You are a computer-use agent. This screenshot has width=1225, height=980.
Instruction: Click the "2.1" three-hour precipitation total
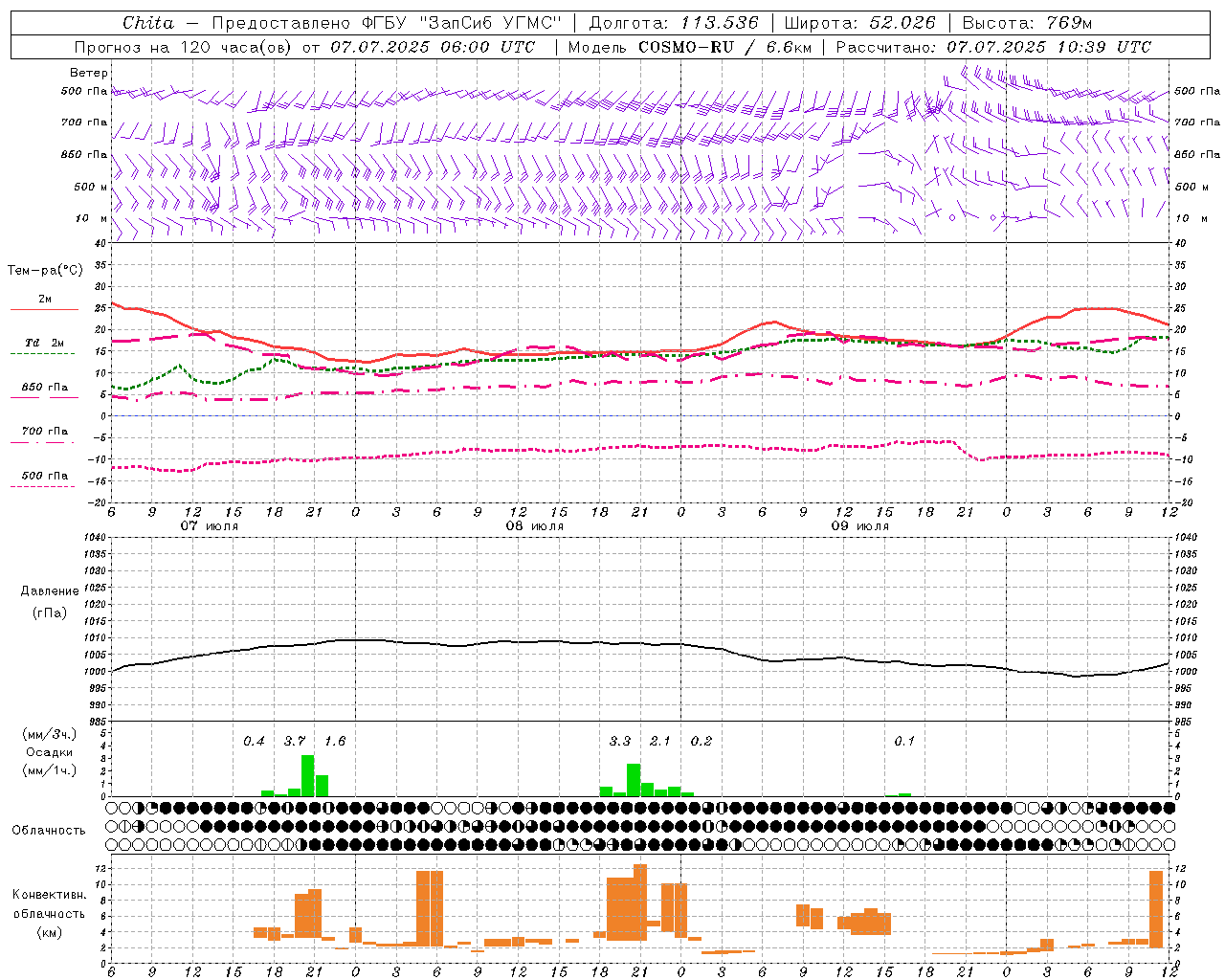(x=660, y=741)
